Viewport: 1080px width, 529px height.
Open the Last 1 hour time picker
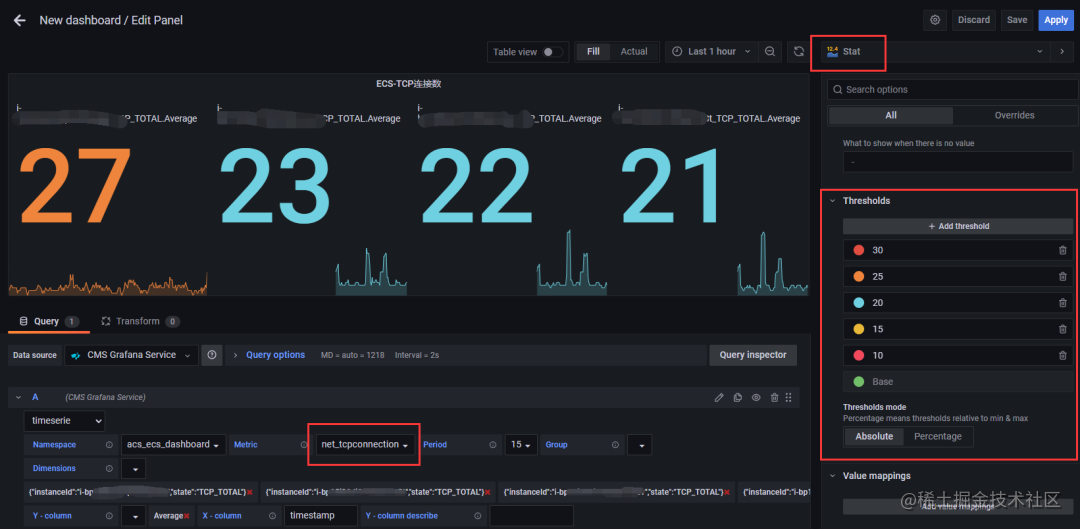[712, 52]
